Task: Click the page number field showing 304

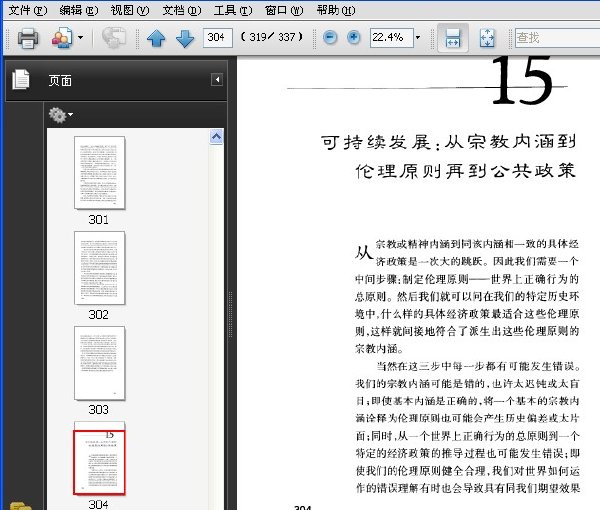Action: pyautogui.click(x=217, y=37)
